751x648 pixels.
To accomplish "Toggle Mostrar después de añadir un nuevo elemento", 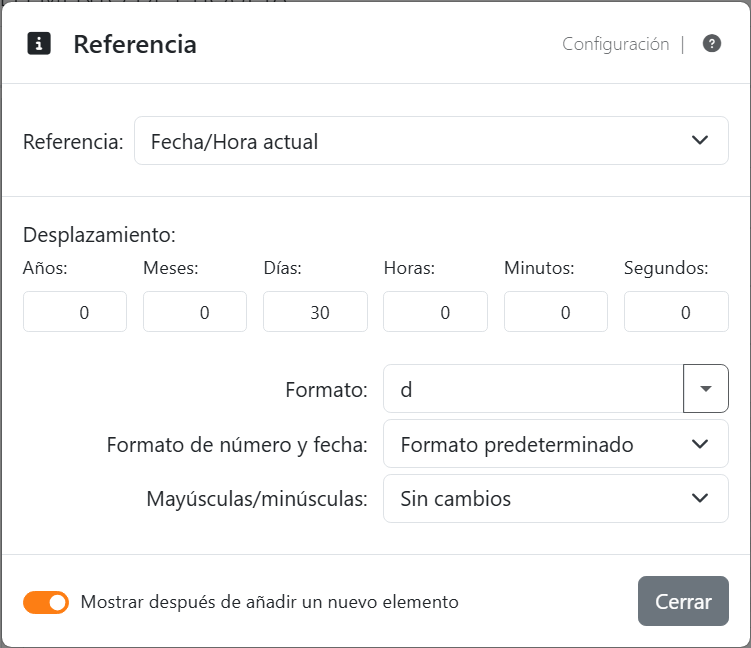I will 46,602.
